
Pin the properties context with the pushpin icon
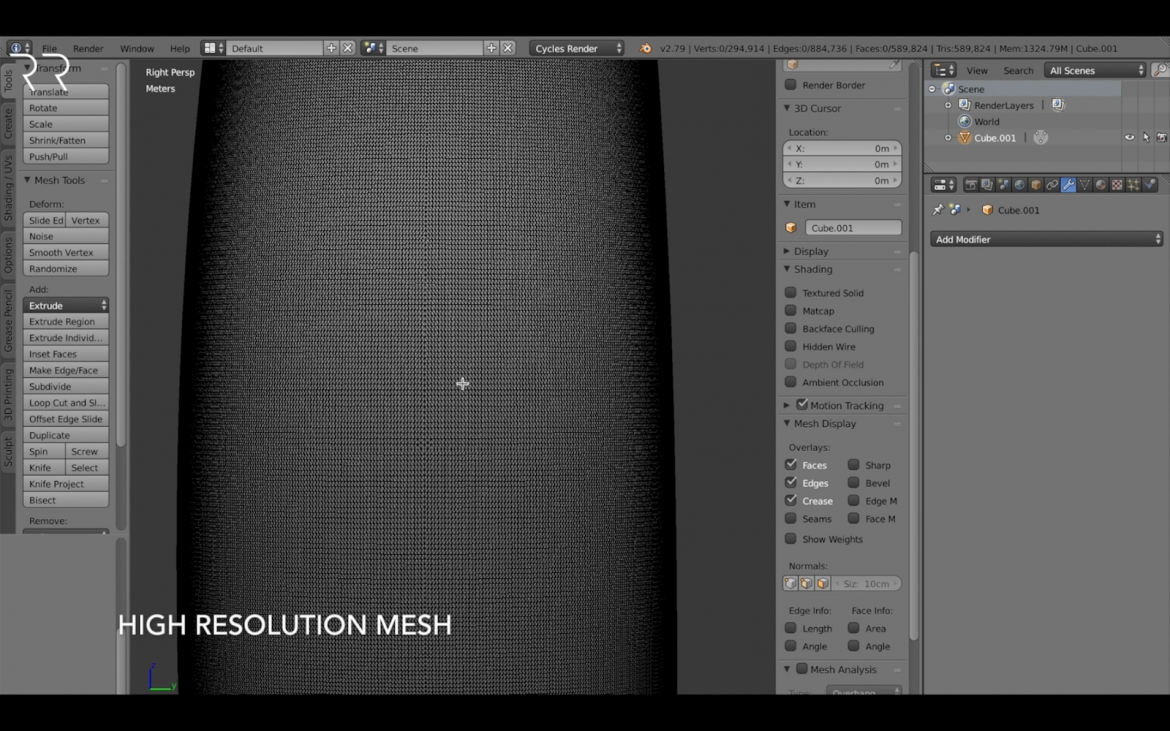[x=938, y=210]
